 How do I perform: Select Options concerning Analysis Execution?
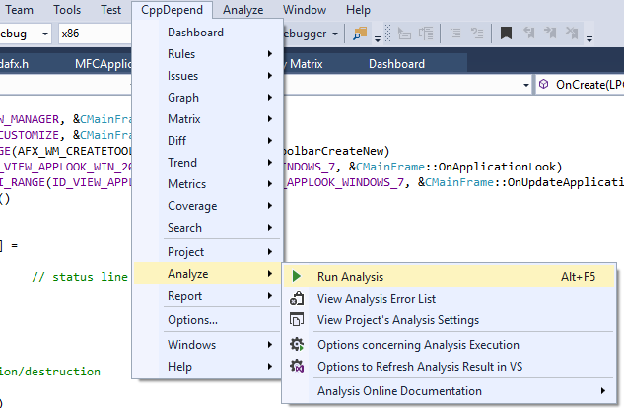point(450,345)
